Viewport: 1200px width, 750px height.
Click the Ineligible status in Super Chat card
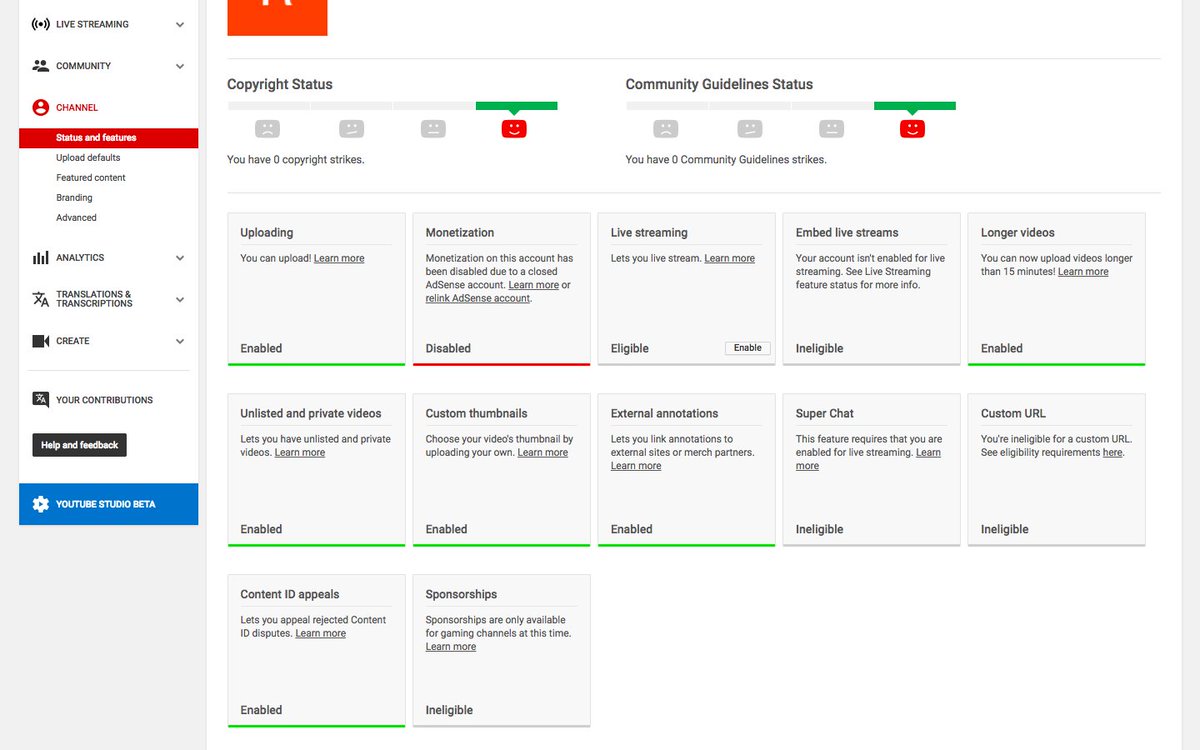(820, 530)
